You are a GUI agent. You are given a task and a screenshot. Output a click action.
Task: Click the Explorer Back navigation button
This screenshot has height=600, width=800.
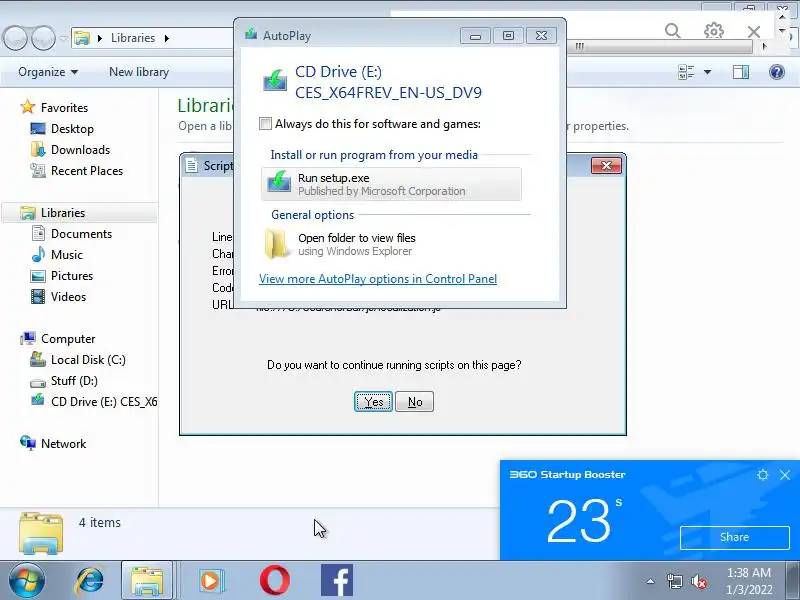click(x=15, y=38)
